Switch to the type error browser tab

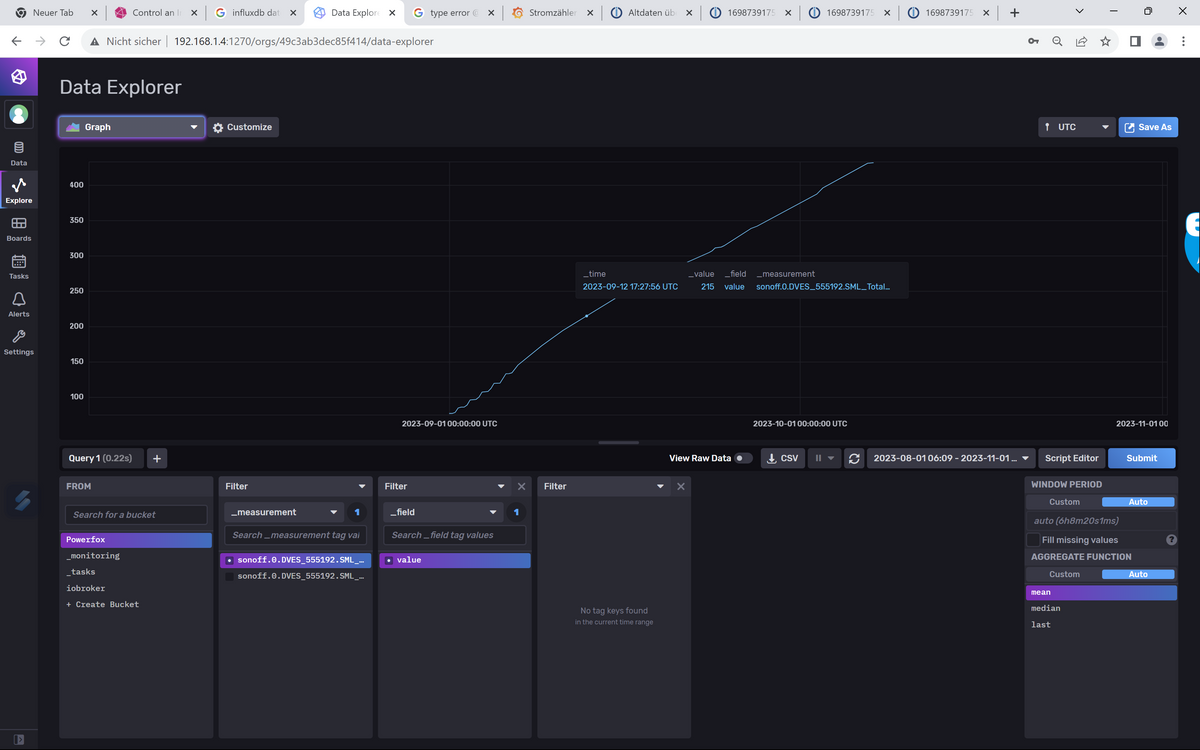tap(453, 13)
